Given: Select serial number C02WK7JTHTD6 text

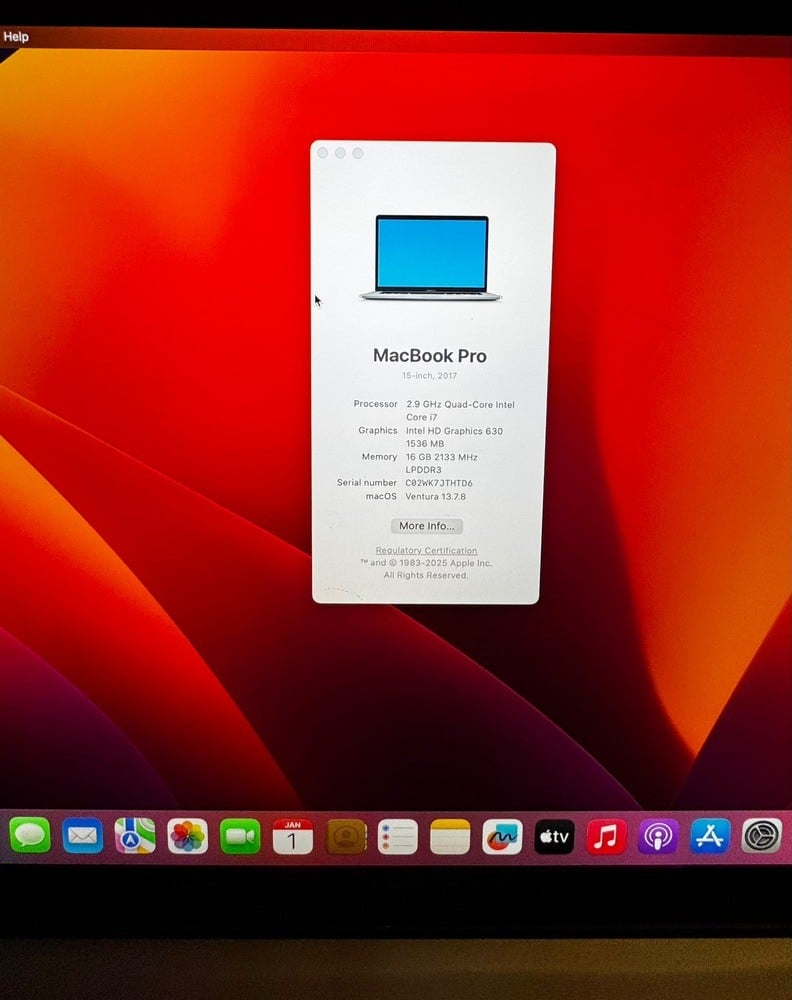Looking at the screenshot, I should point(439,483).
